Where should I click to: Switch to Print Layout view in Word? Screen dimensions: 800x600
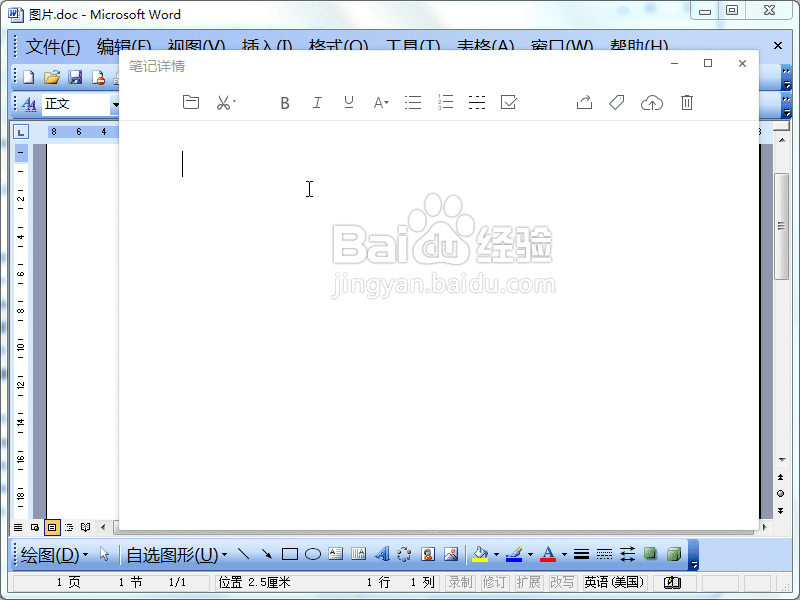52,527
